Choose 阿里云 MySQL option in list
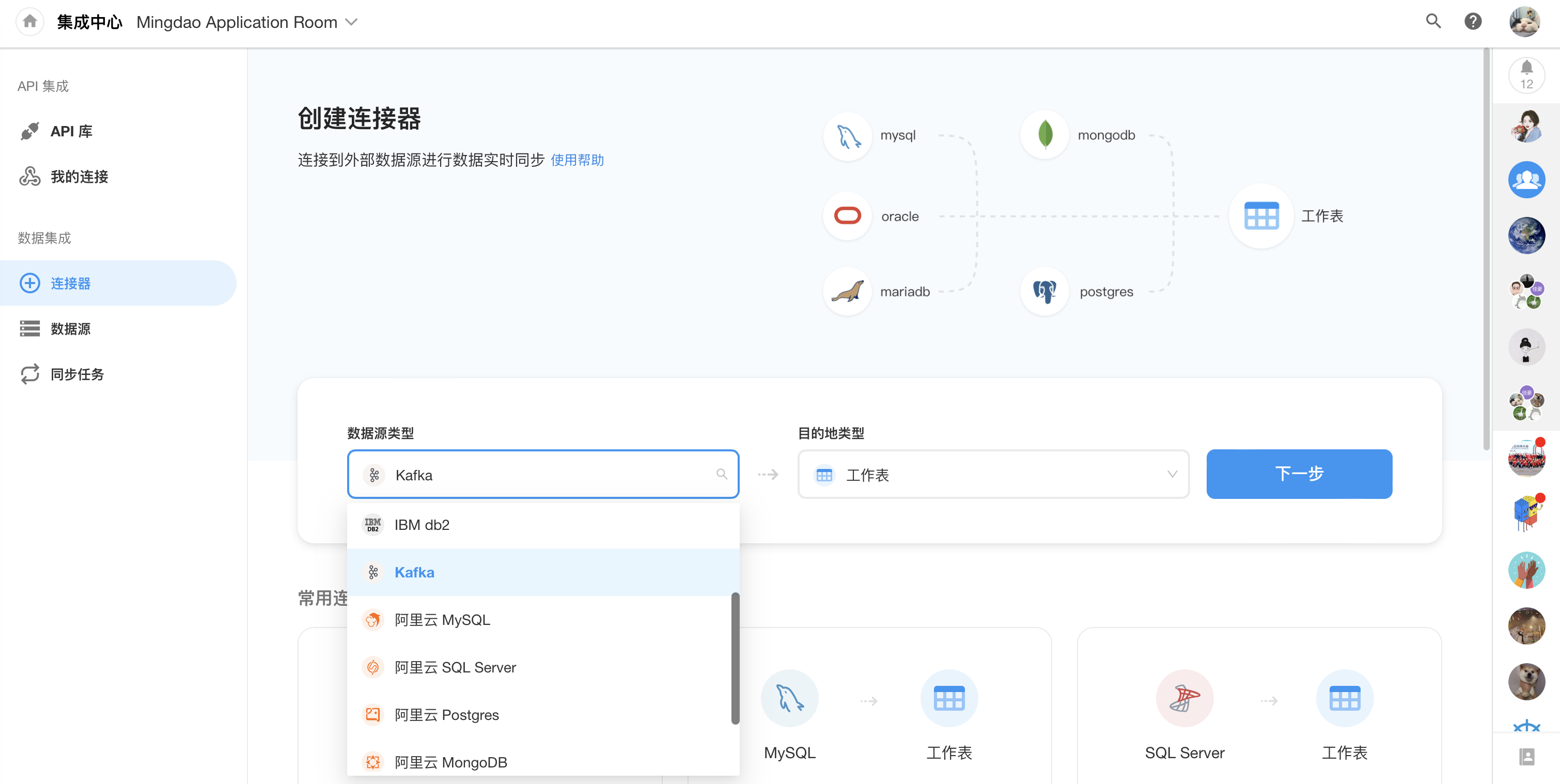Viewport: 1560px width, 784px height. click(442, 620)
